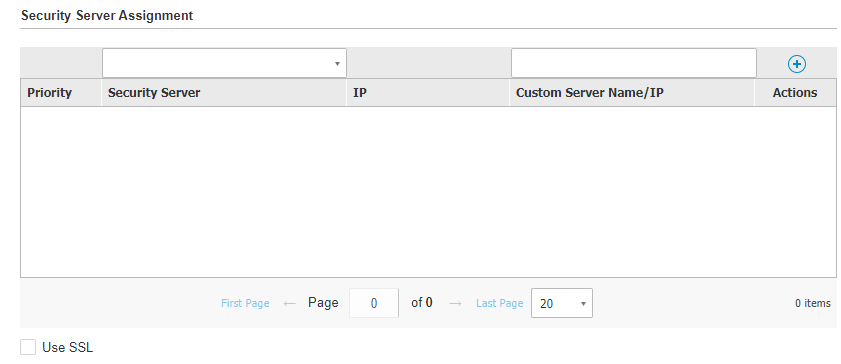Click the Actions column header
Image resolution: width=841 pixels, height=364 pixels.
click(x=795, y=93)
